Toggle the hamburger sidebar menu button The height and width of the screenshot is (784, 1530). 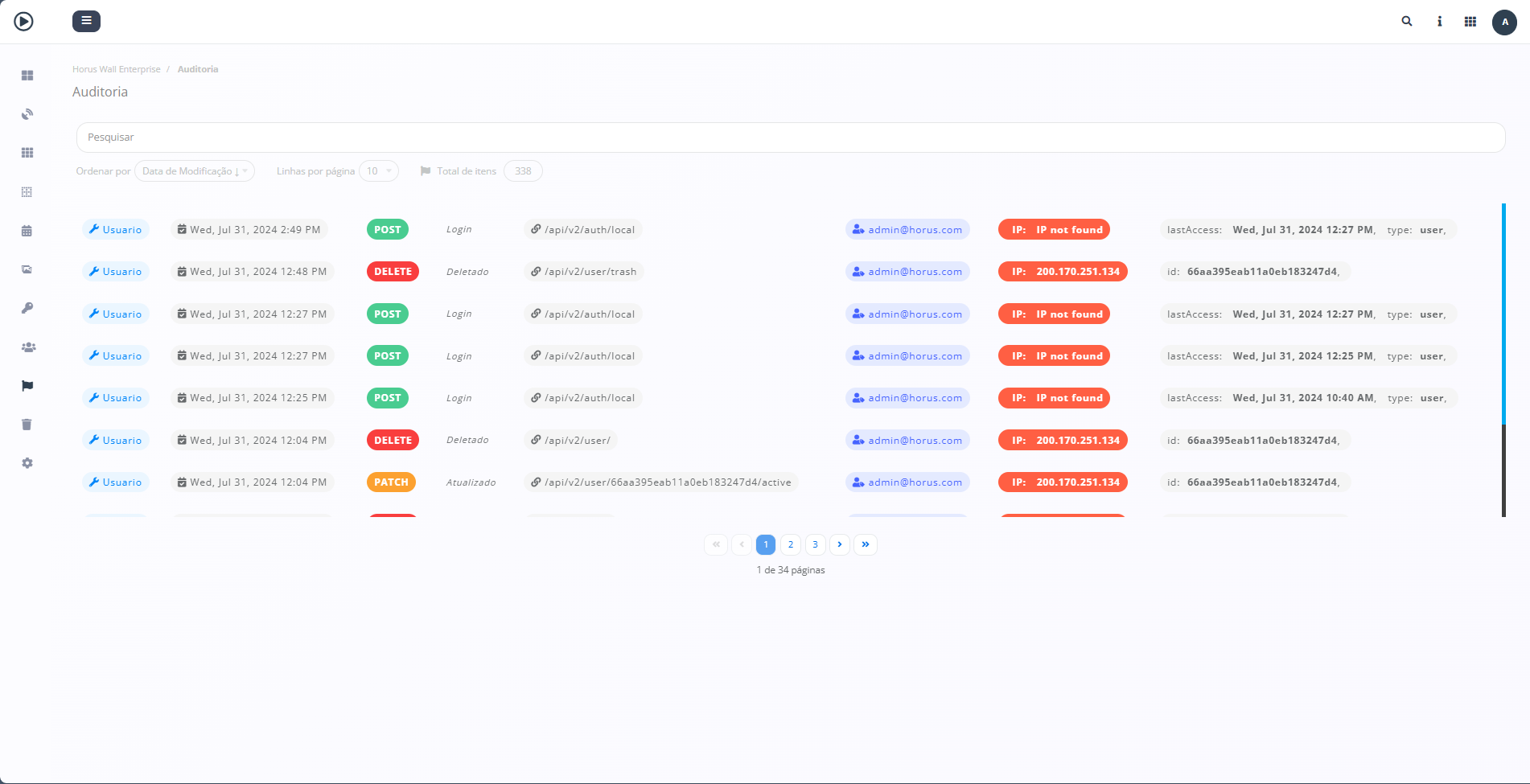pos(86,21)
